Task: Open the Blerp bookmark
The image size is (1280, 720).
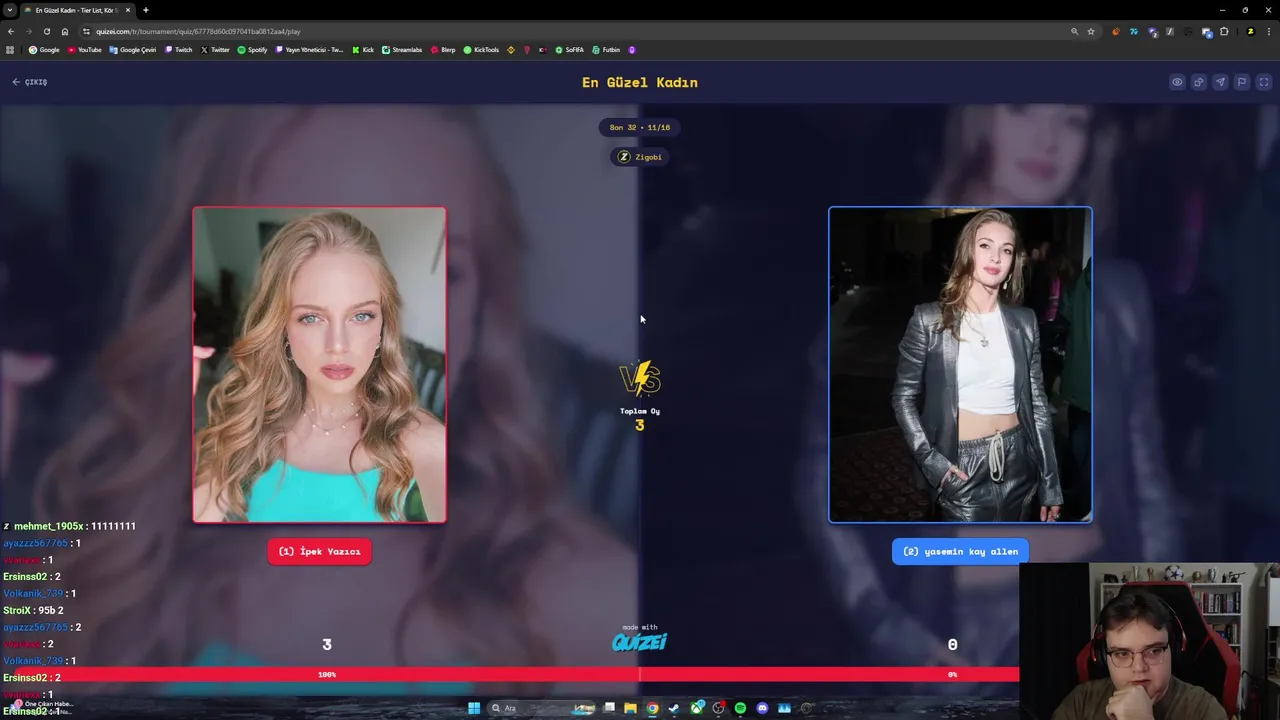Action: click(443, 50)
